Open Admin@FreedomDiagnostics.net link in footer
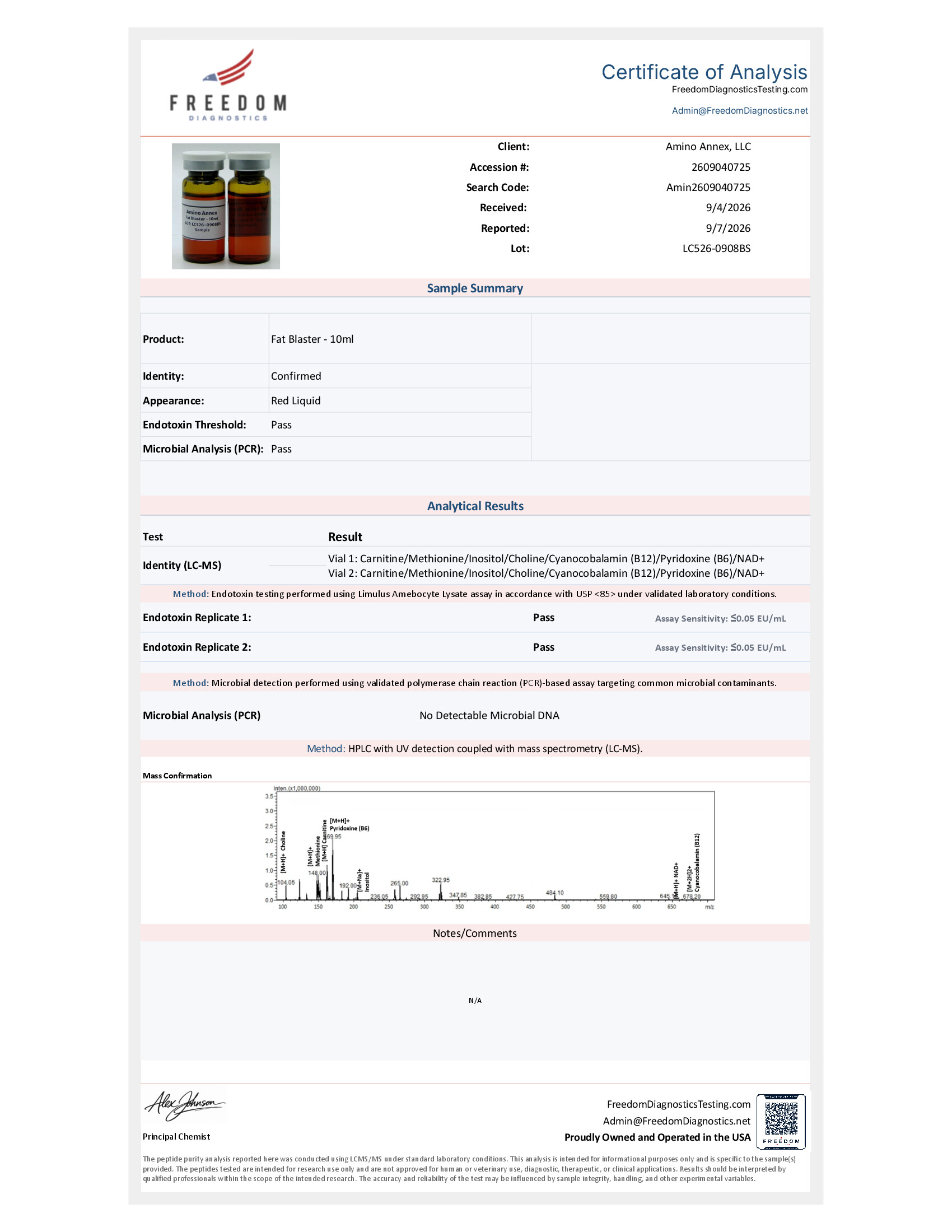This screenshot has width=952, height=1232. [x=677, y=1121]
